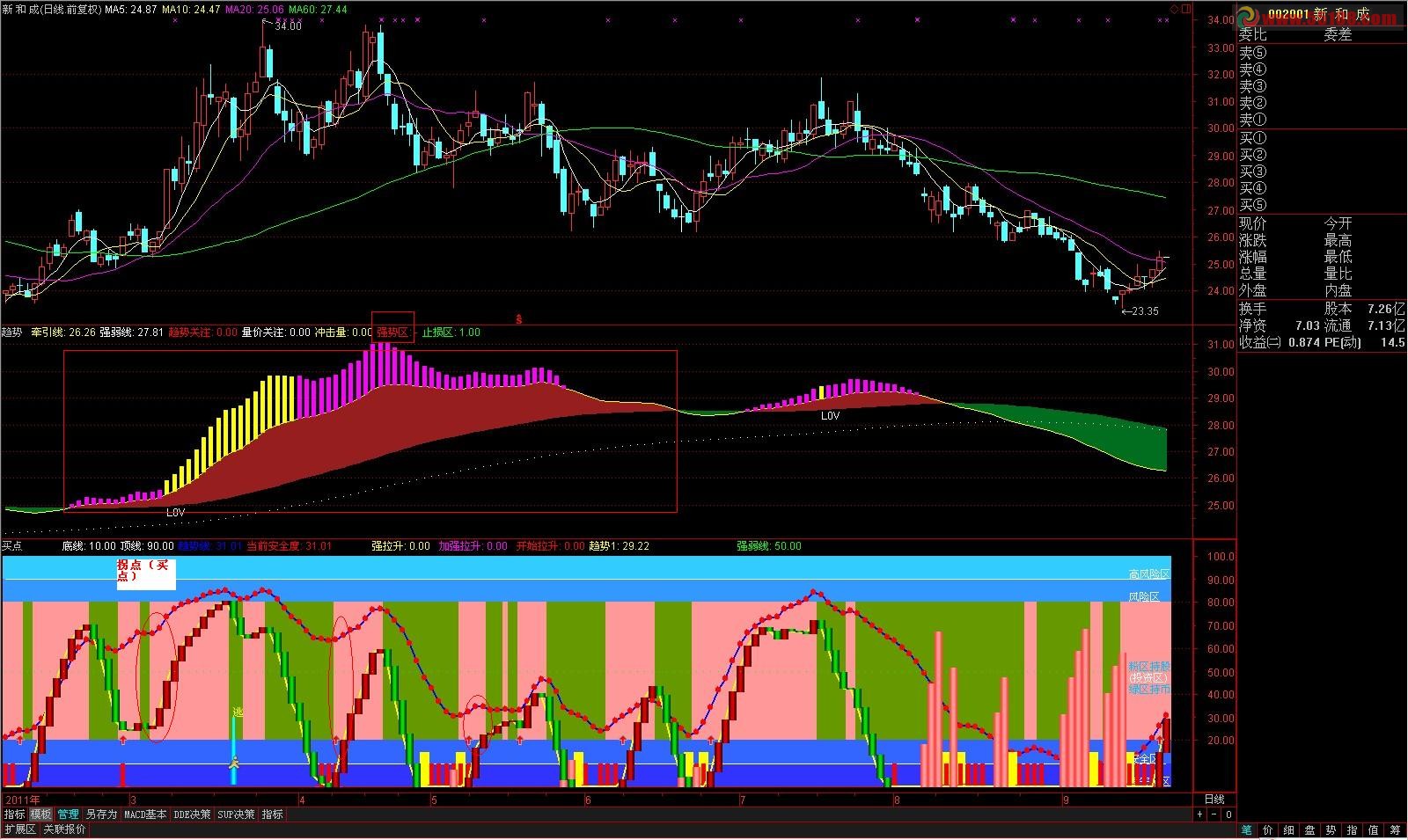Click the MA60: 27.44 label
This screenshot has width=1408, height=840.
(x=318, y=10)
